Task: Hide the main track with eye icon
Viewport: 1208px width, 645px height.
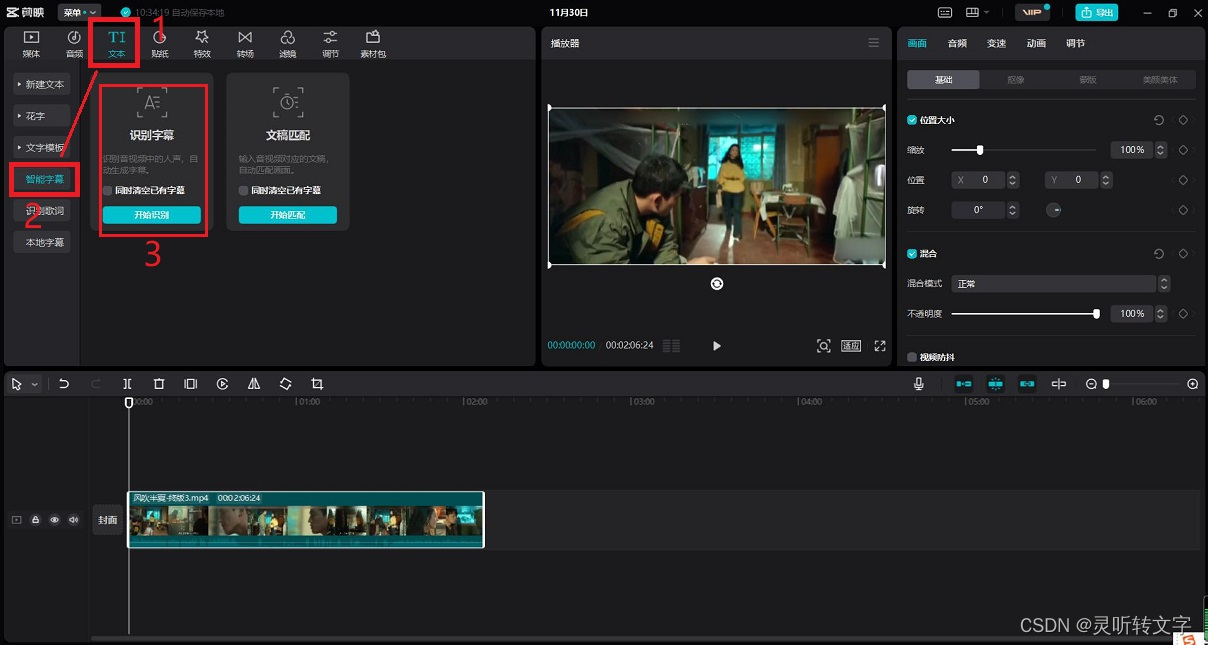Action: point(54,520)
